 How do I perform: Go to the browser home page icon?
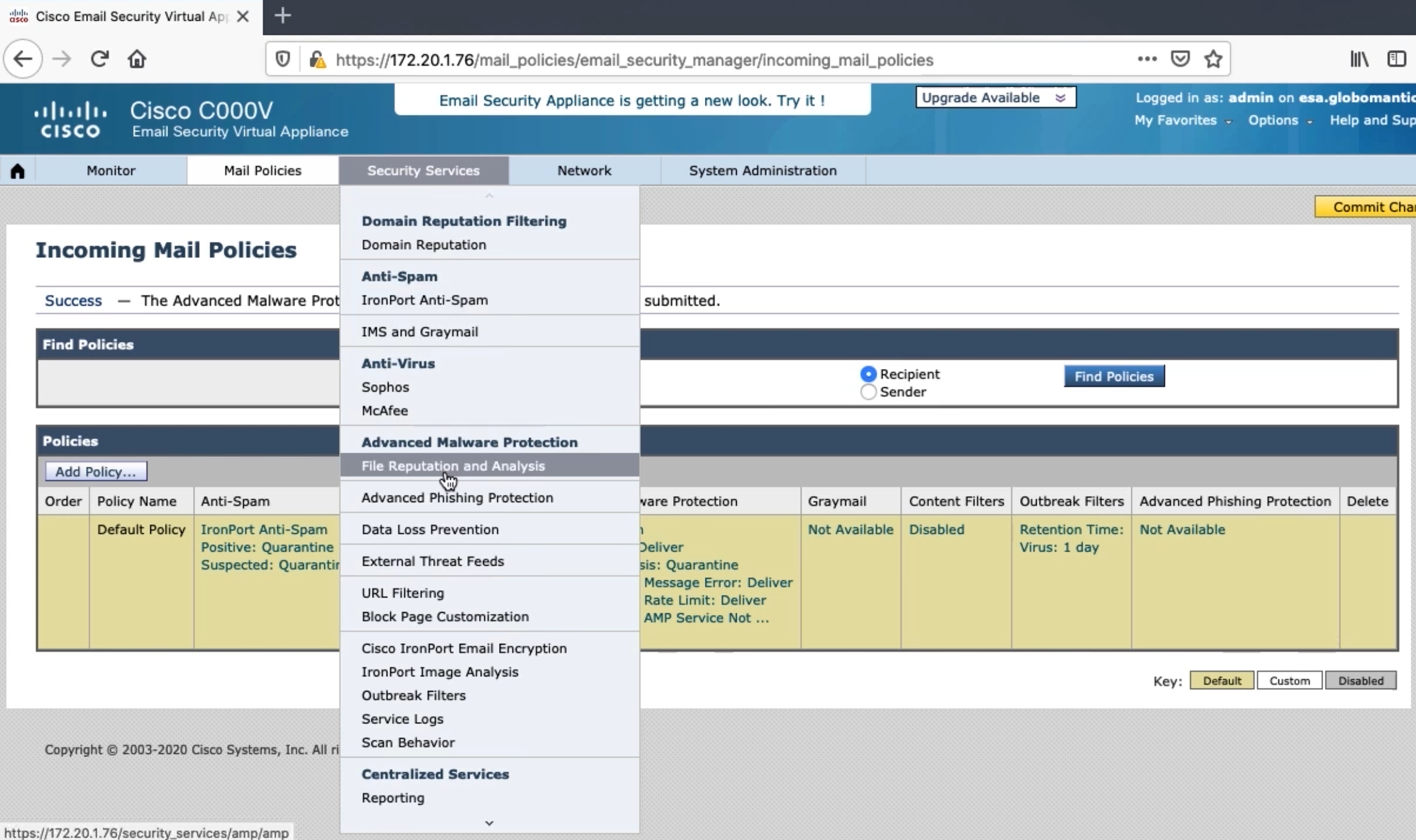pyautogui.click(x=137, y=59)
